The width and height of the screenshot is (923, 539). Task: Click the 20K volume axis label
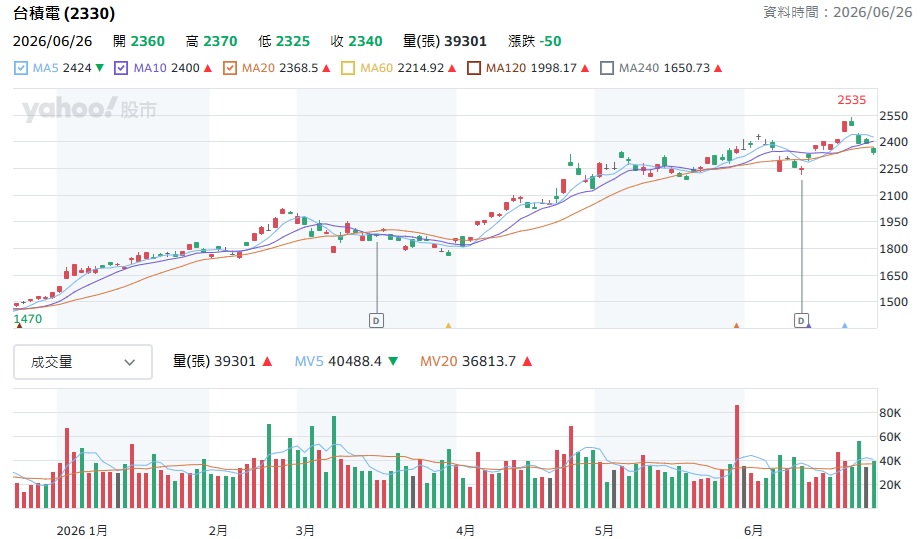890,485
